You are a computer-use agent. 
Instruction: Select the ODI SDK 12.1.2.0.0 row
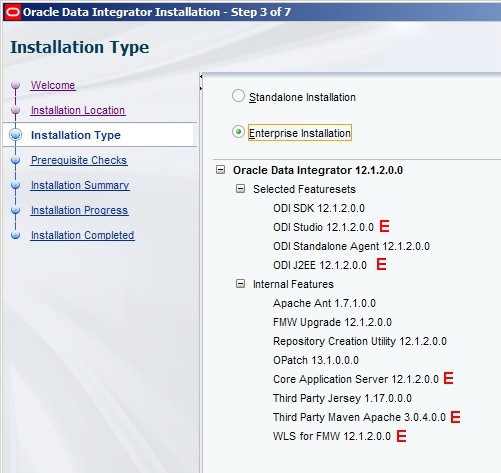319,208
